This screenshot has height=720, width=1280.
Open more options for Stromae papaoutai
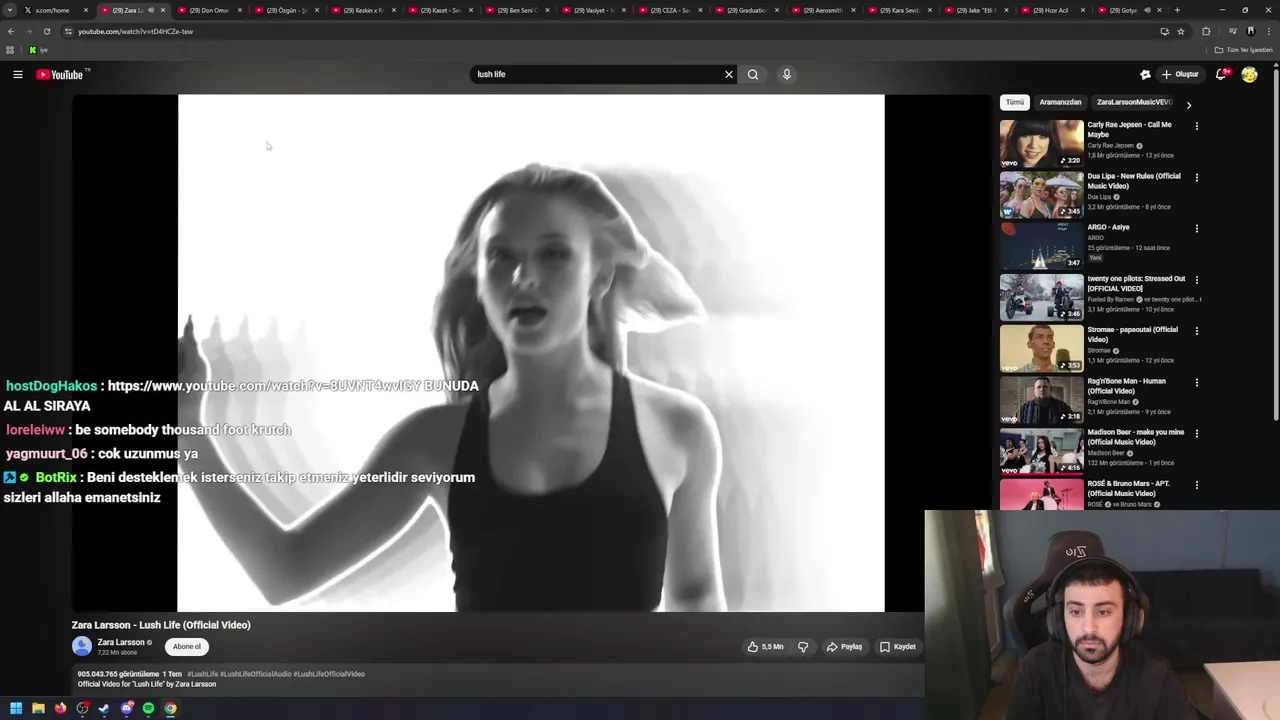[1196, 330]
